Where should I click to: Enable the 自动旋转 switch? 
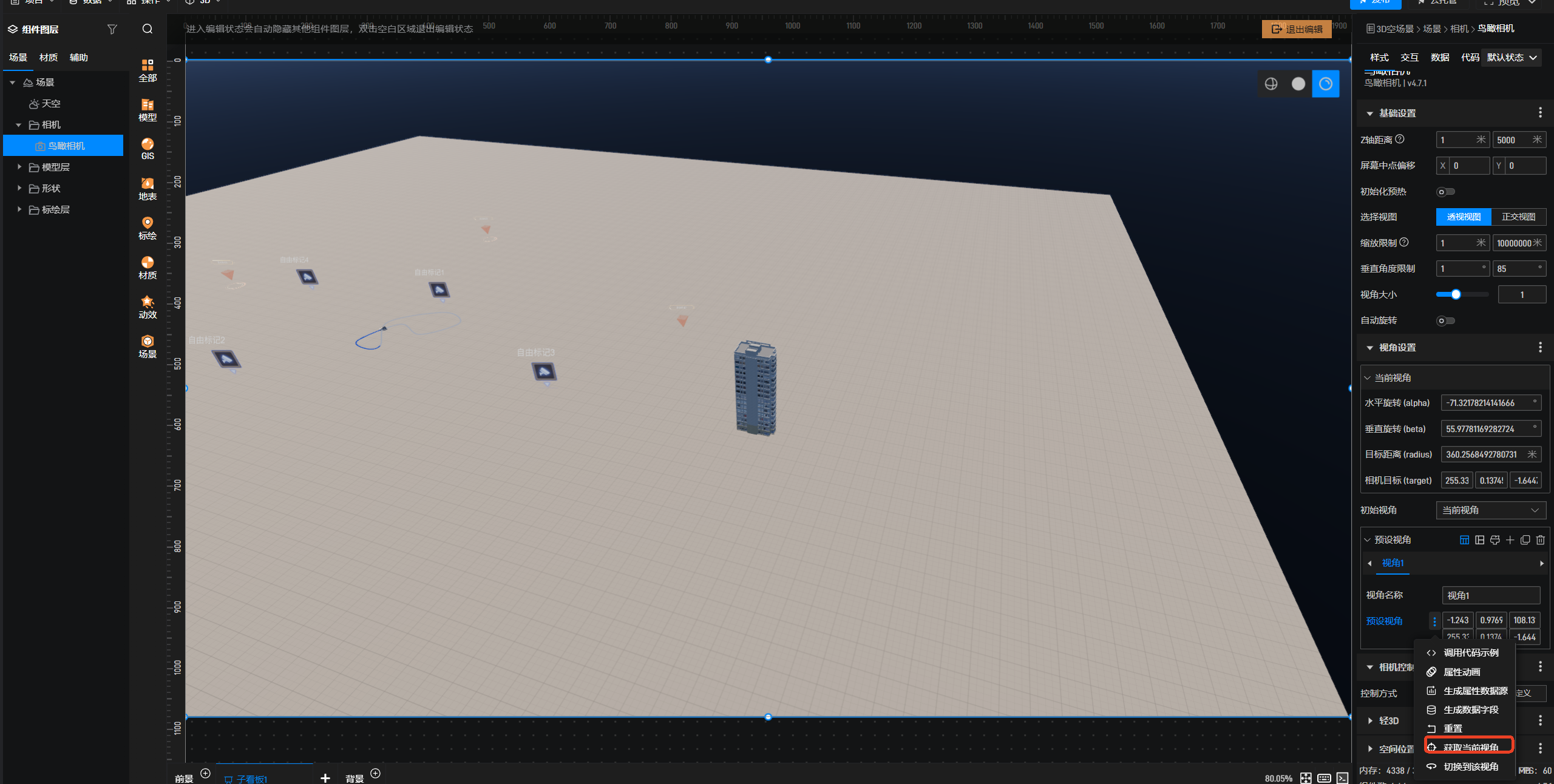click(x=1445, y=320)
